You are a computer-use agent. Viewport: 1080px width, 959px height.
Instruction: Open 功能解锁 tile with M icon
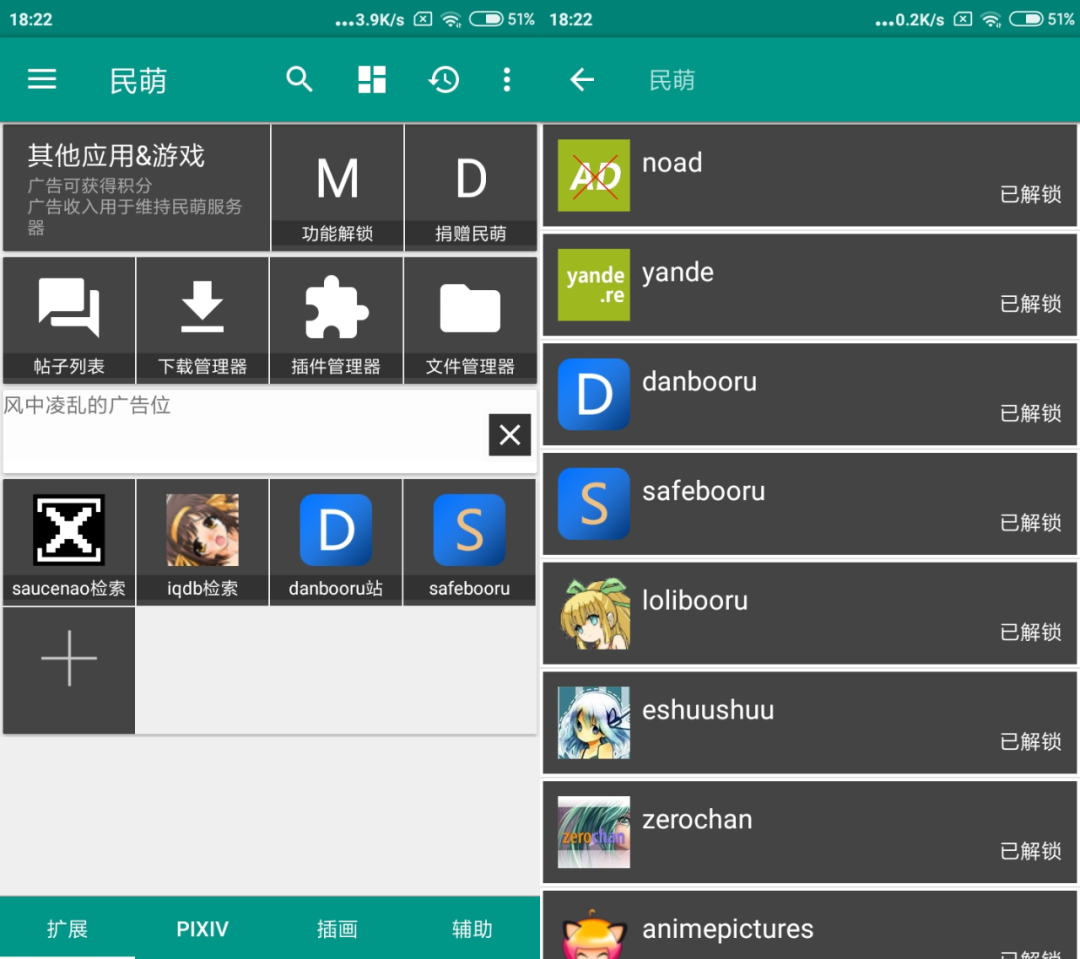coord(338,187)
